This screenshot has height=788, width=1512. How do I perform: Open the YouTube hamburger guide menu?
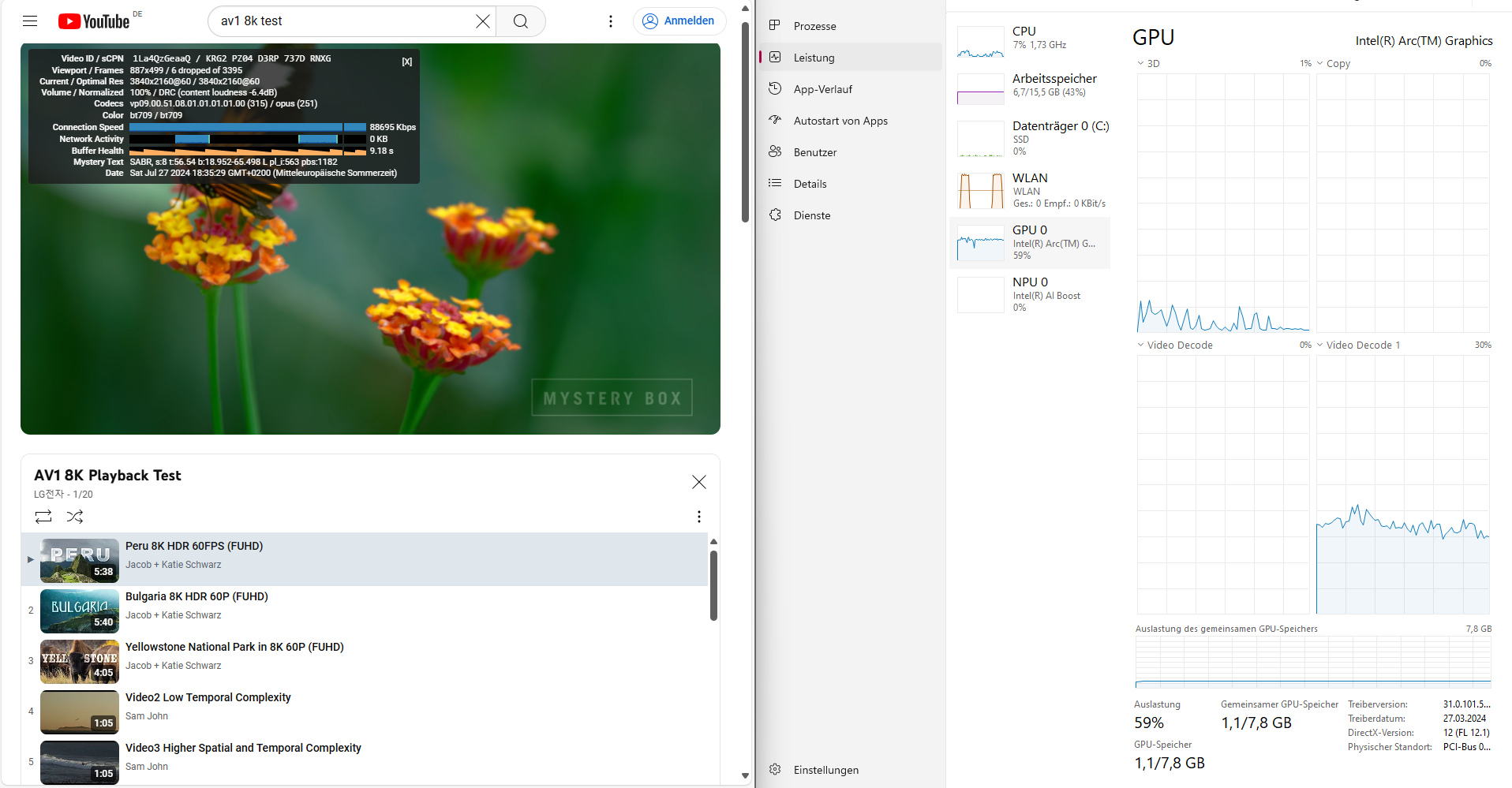tap(30, 21)
